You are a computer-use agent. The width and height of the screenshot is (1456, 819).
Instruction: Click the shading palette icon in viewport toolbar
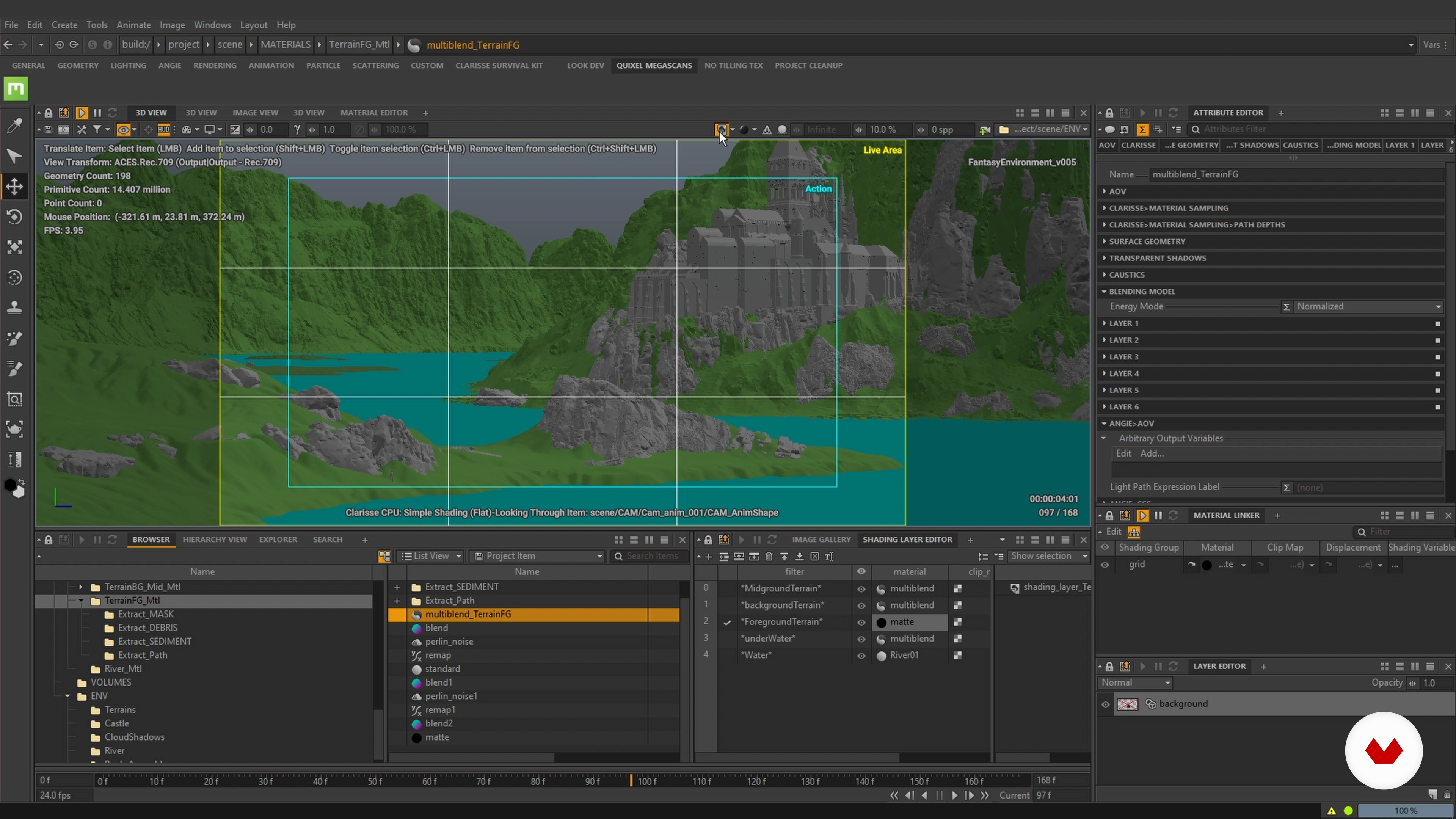tap(186, 129)
